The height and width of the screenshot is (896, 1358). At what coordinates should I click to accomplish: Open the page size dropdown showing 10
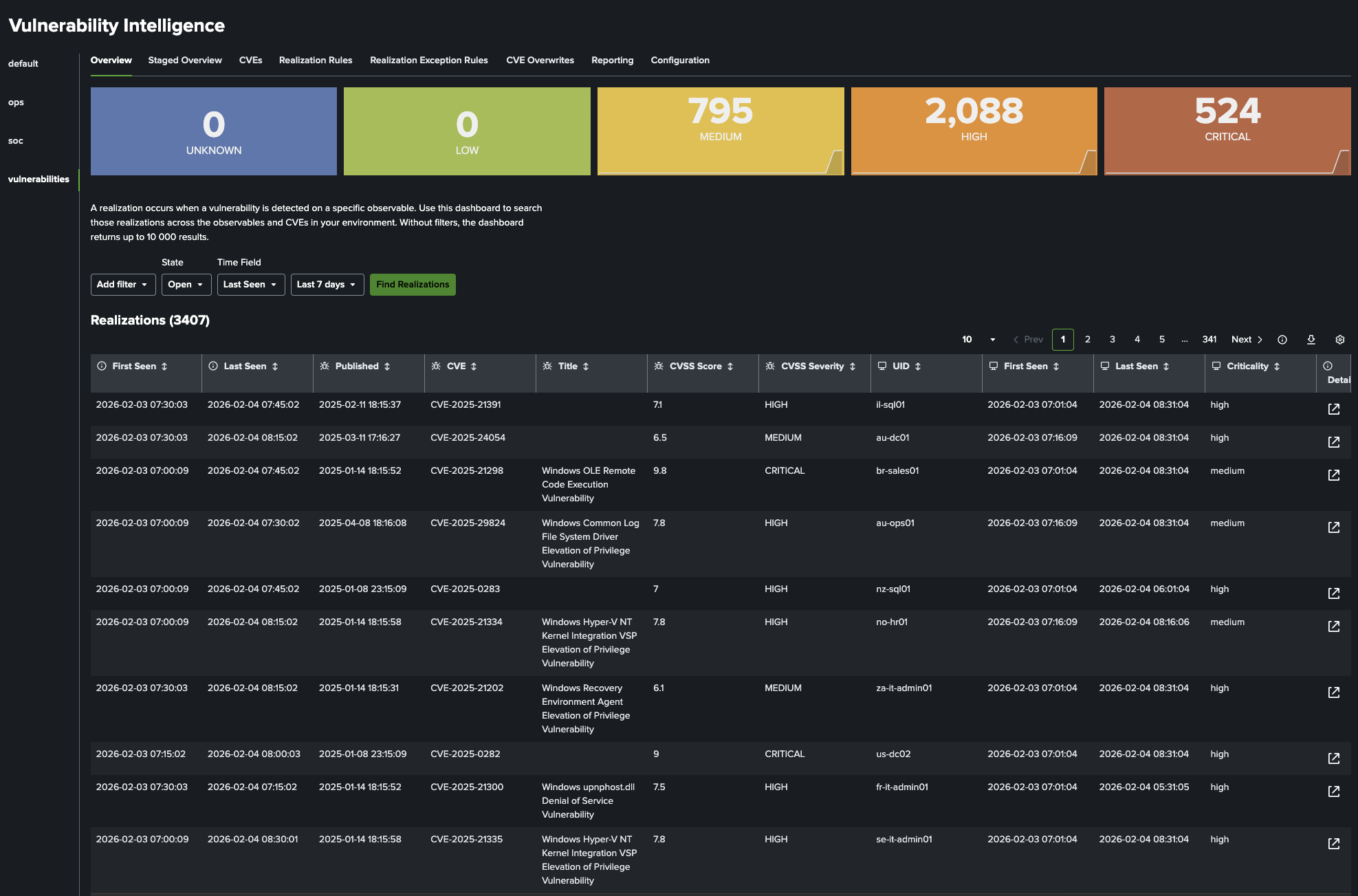tap(976, 339)
